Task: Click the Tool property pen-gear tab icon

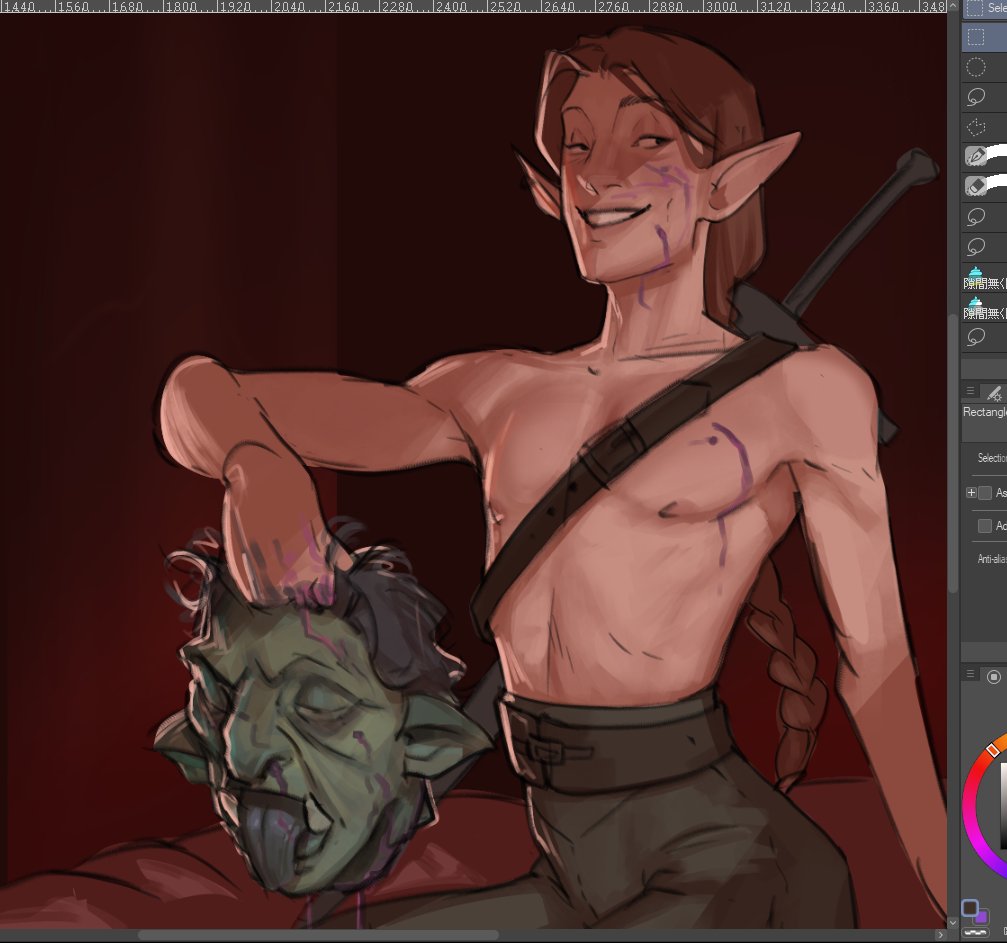Action: [994, 392]
